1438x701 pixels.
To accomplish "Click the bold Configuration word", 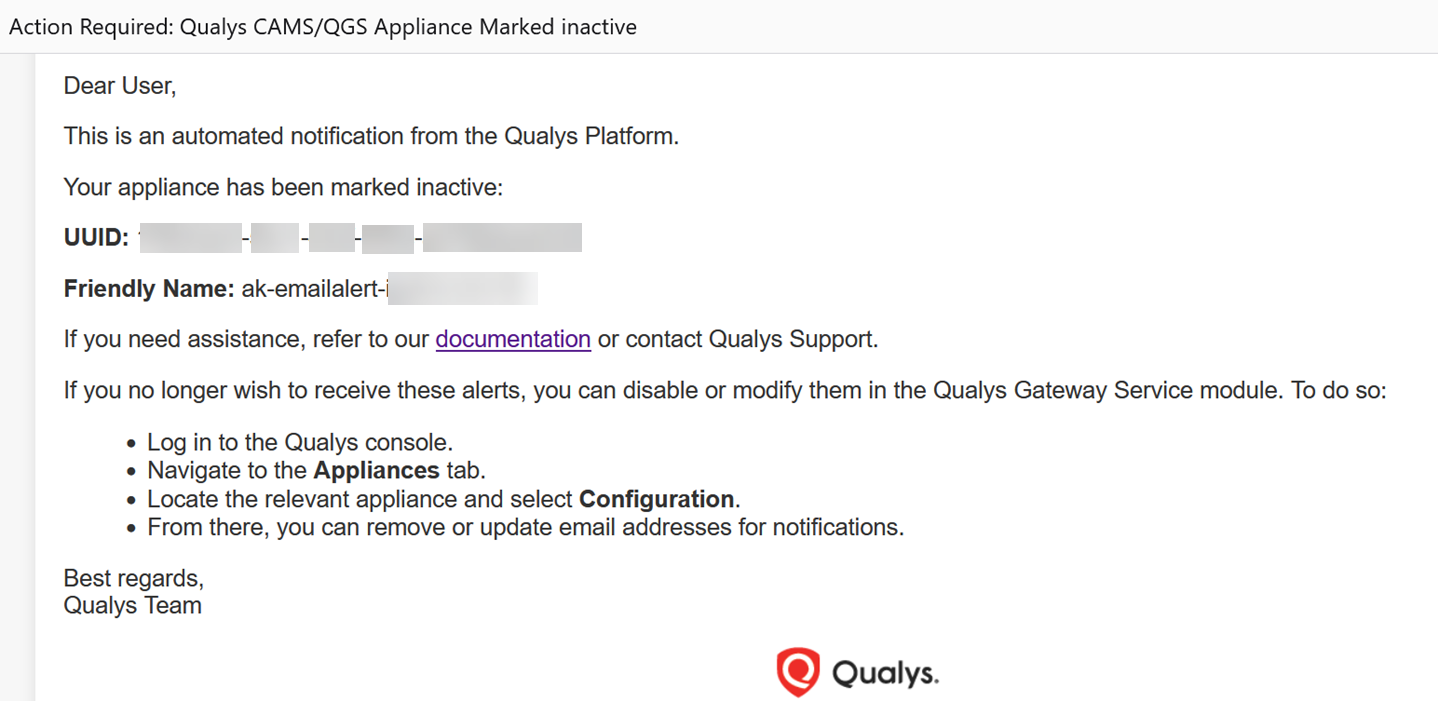I will pos(657,499).
